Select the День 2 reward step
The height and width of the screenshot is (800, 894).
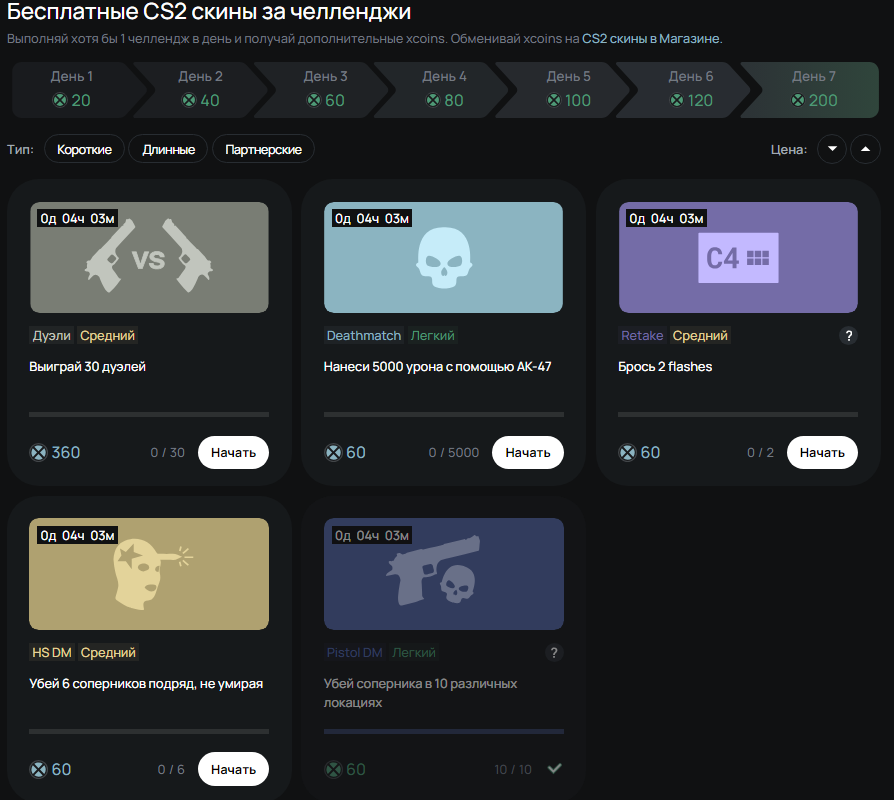[201, 90]
